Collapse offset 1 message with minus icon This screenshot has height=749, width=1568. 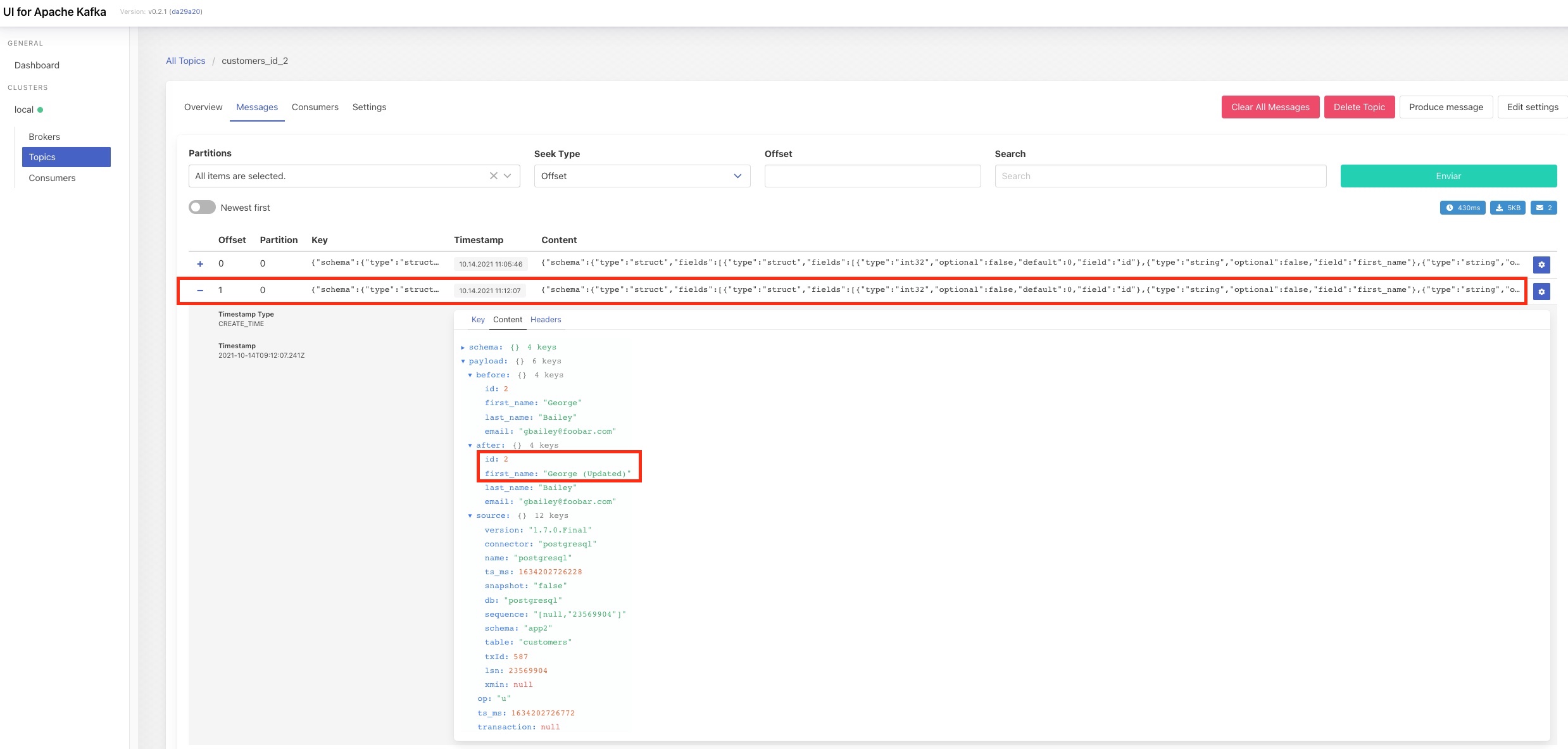[200, 291]
